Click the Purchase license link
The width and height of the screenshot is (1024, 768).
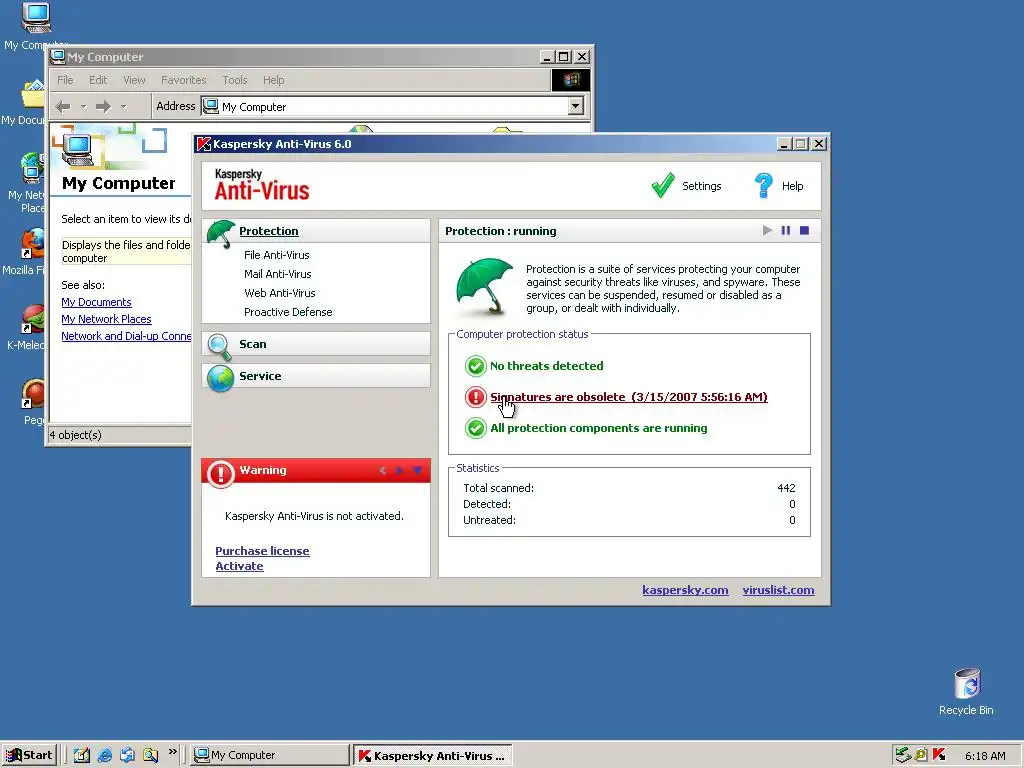(262, 551)
